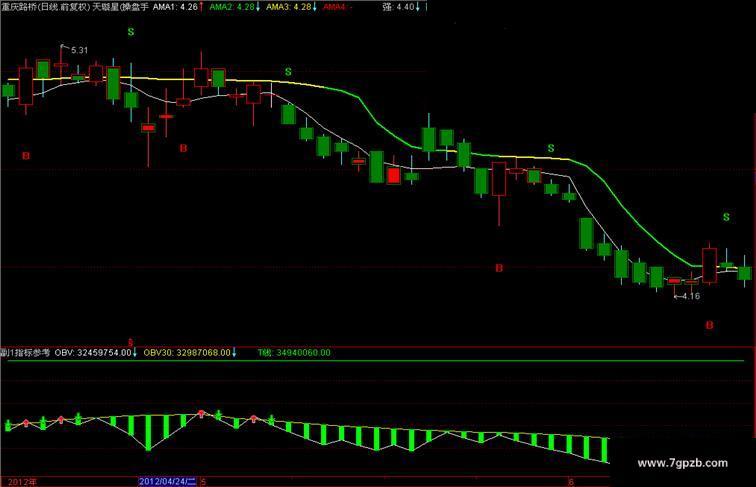Click the '2012年' year label on time axis
This screenshot has height=487, width=756.
click(x=22, y=482)
